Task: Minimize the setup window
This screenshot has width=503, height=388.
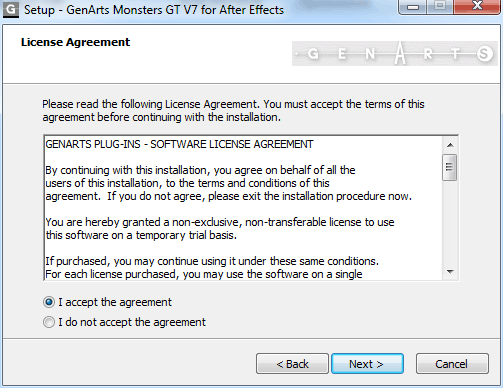Action: [413, 7]
